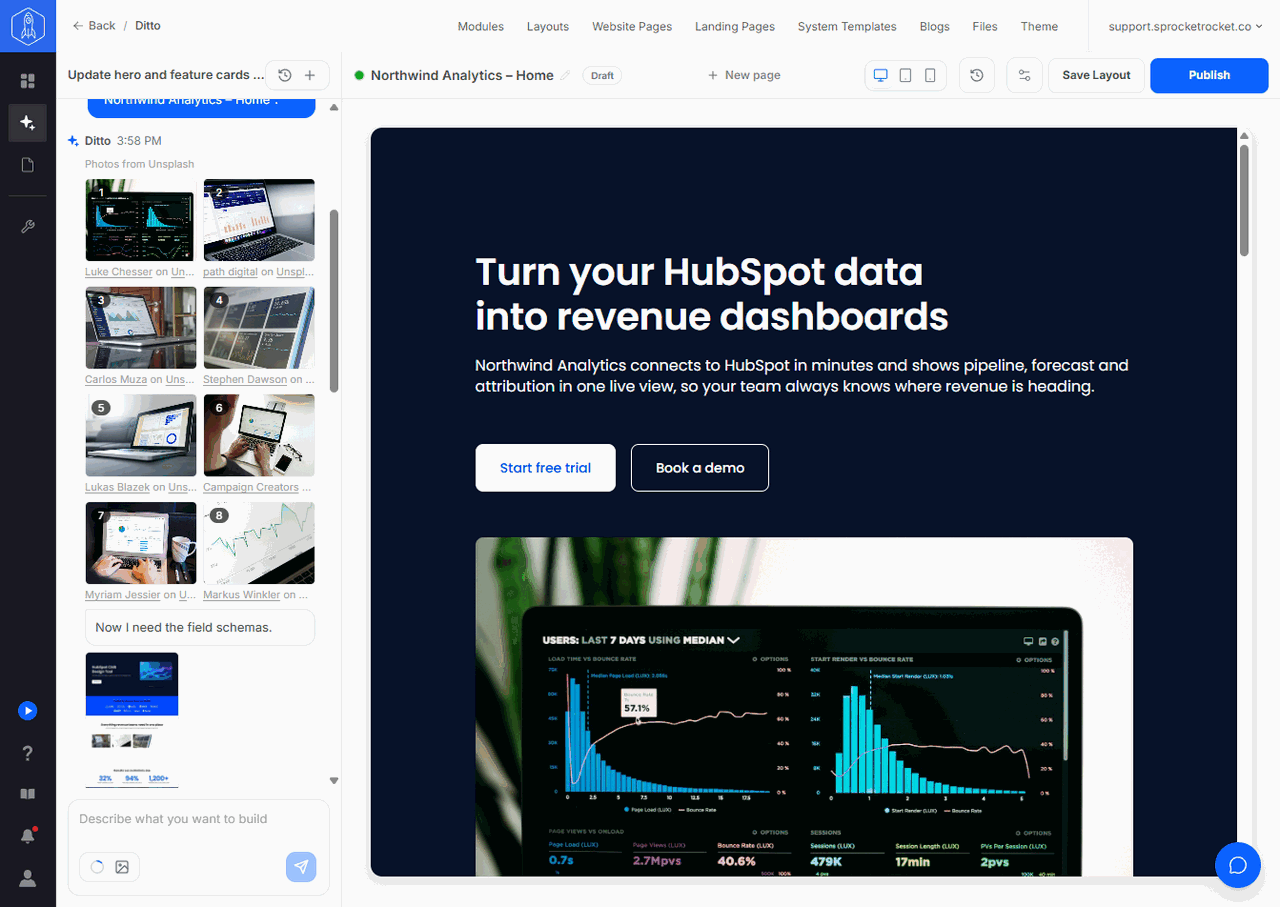The image size is (1280, 907).
Task: Open the Layouts tab
Action: click(x=548, y=26)
